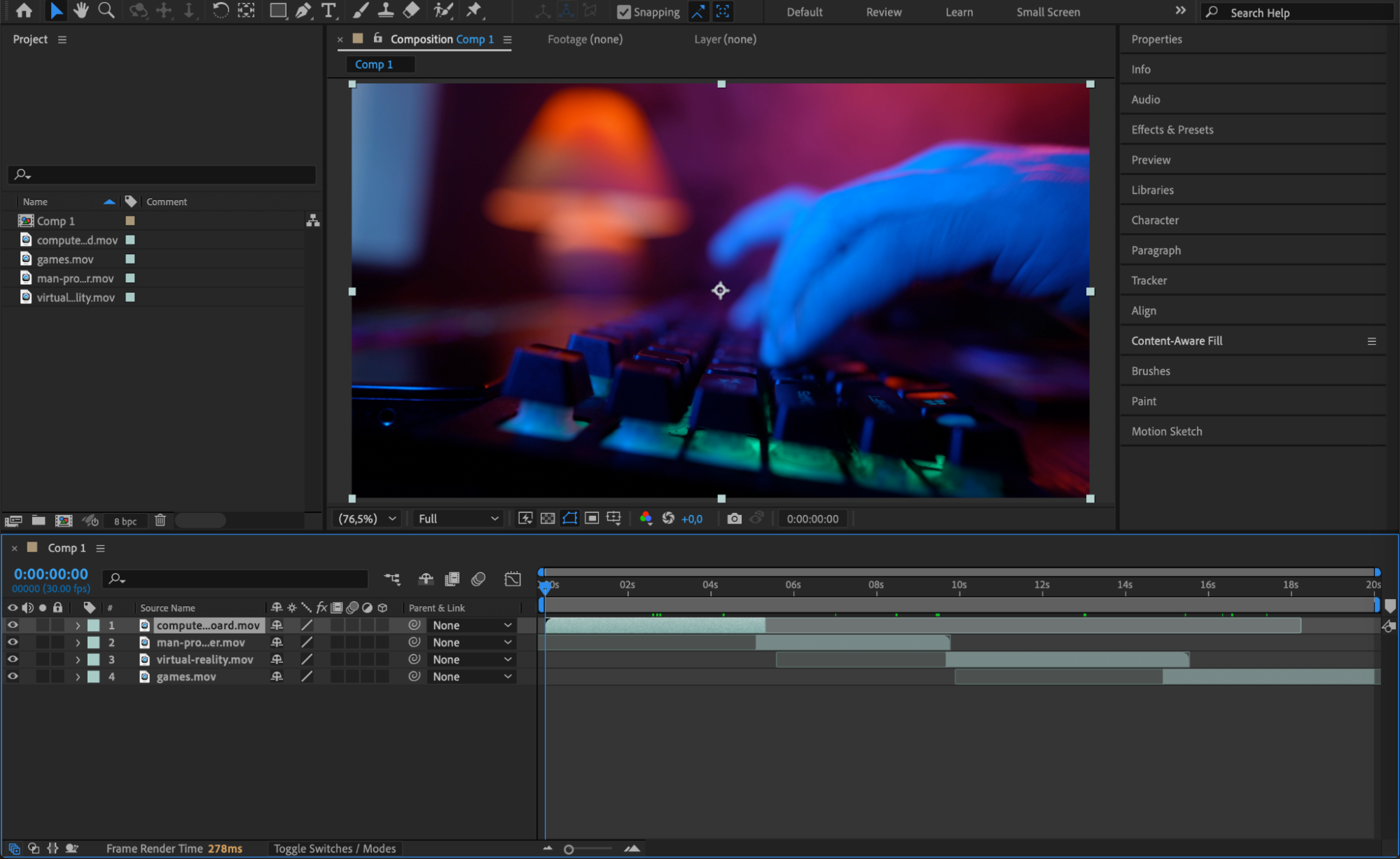The height and width of the screenshot is (859, 1400).
Task: Click the timeline zoom slider handle
Action: pos(569,849)
